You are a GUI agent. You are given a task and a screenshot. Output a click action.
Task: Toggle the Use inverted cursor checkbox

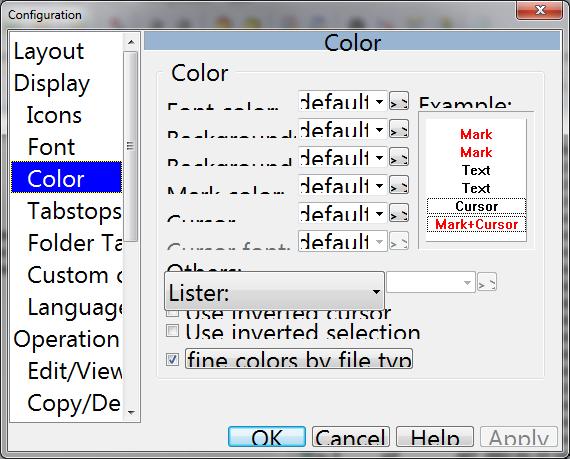point(172,313)
